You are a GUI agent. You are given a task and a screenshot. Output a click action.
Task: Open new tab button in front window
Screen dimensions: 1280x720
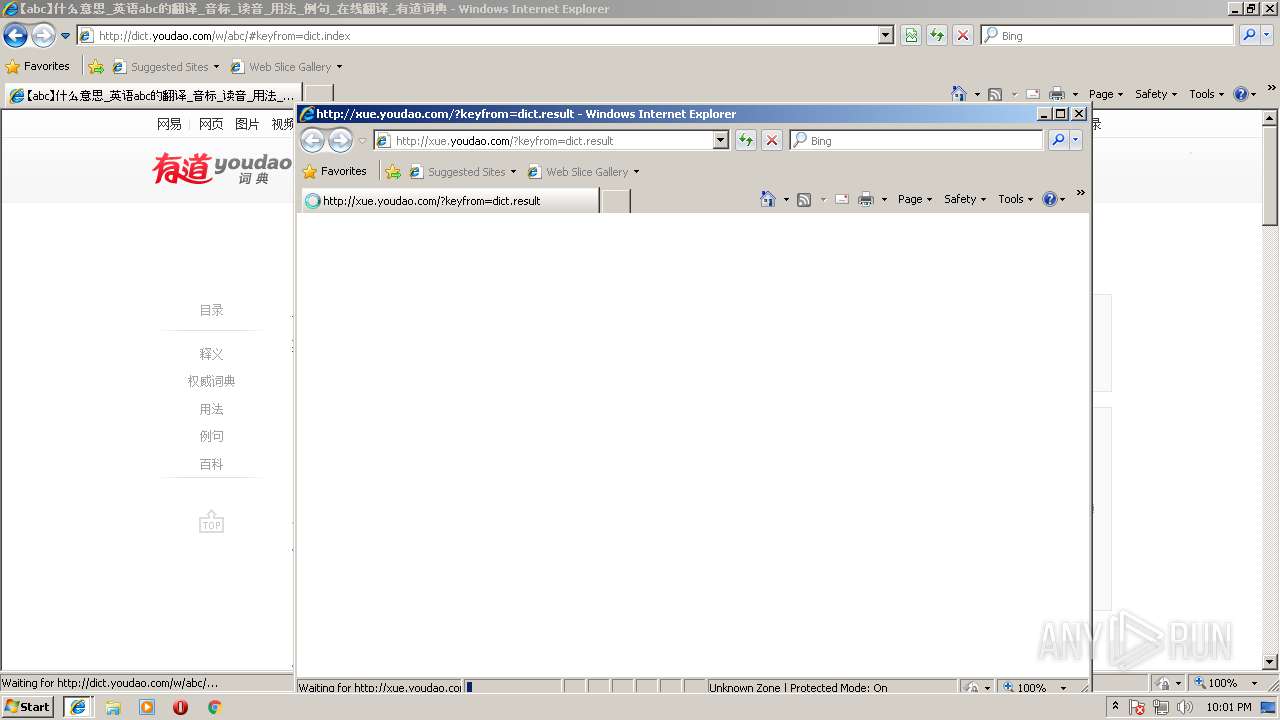616,201
